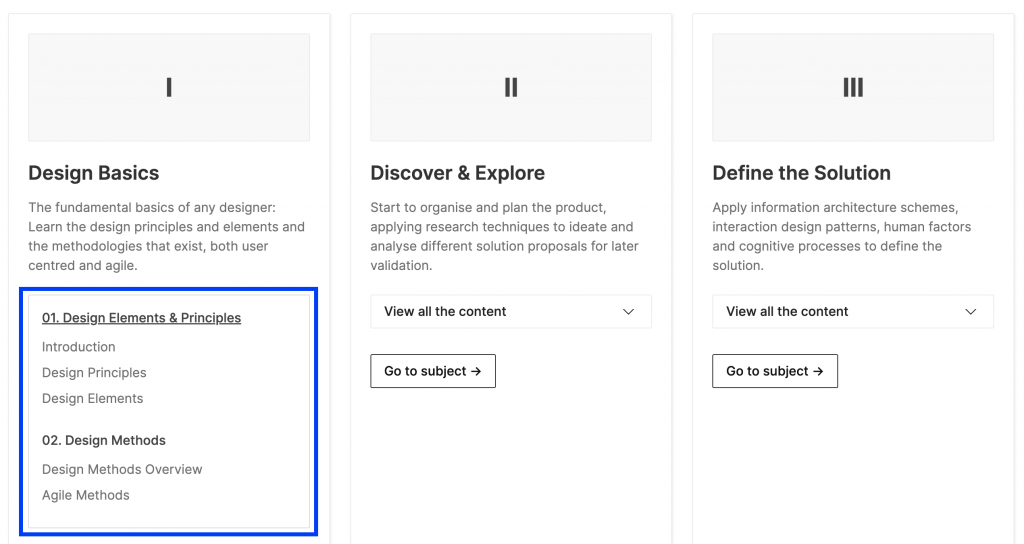This screenshot has width=1024, height=544.
Task: Click the Discover & Explore card title
Action: [457, 173]
